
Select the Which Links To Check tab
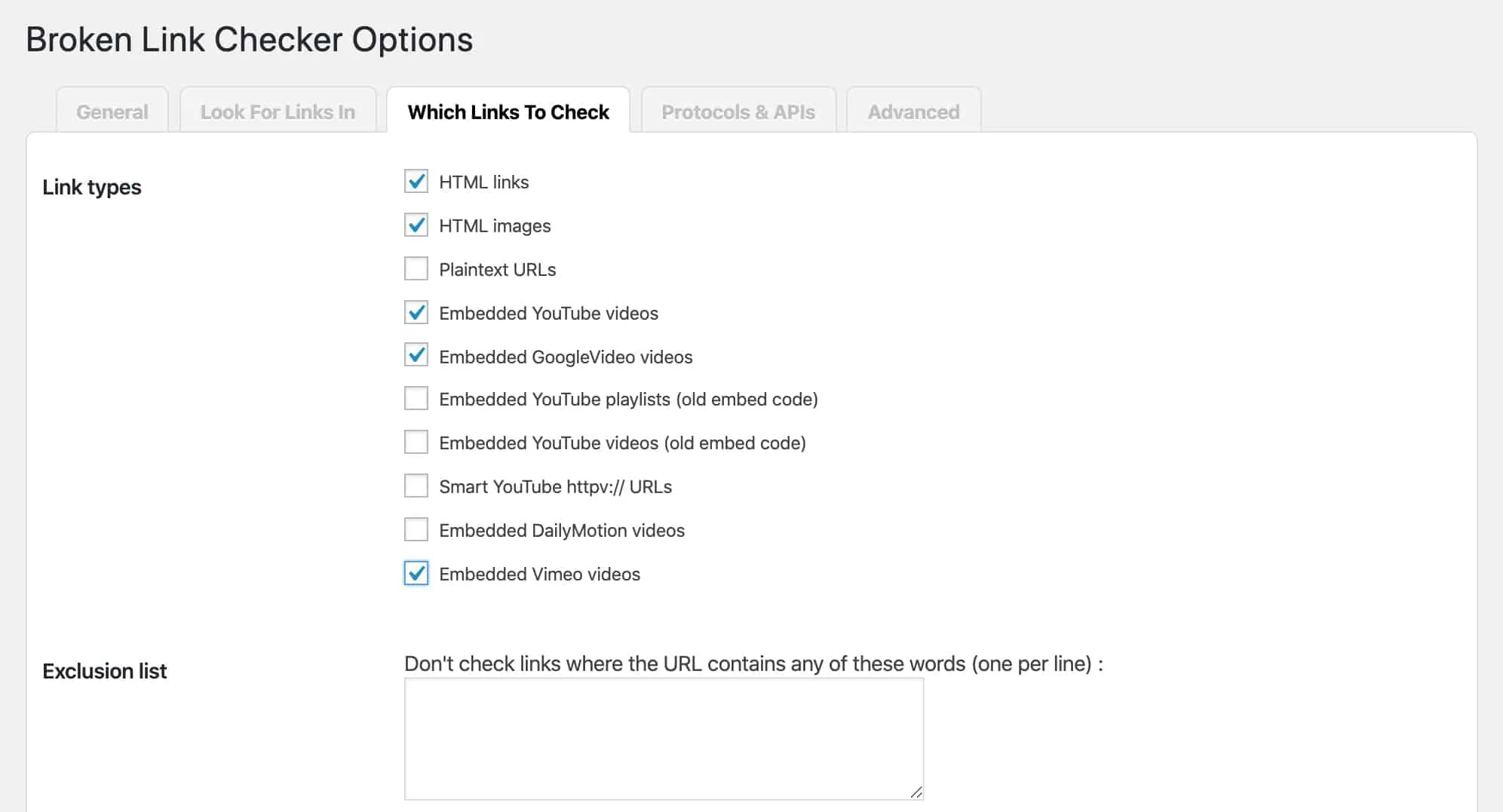[508, 112]
